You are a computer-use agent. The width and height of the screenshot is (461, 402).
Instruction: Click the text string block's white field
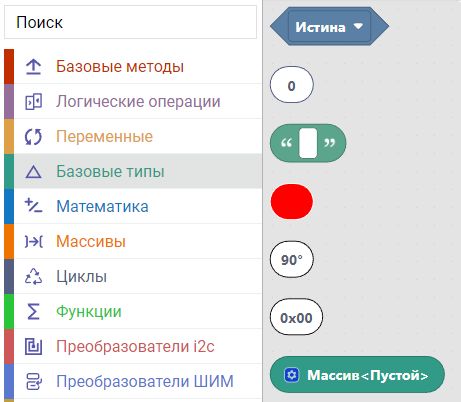[308, 143]
